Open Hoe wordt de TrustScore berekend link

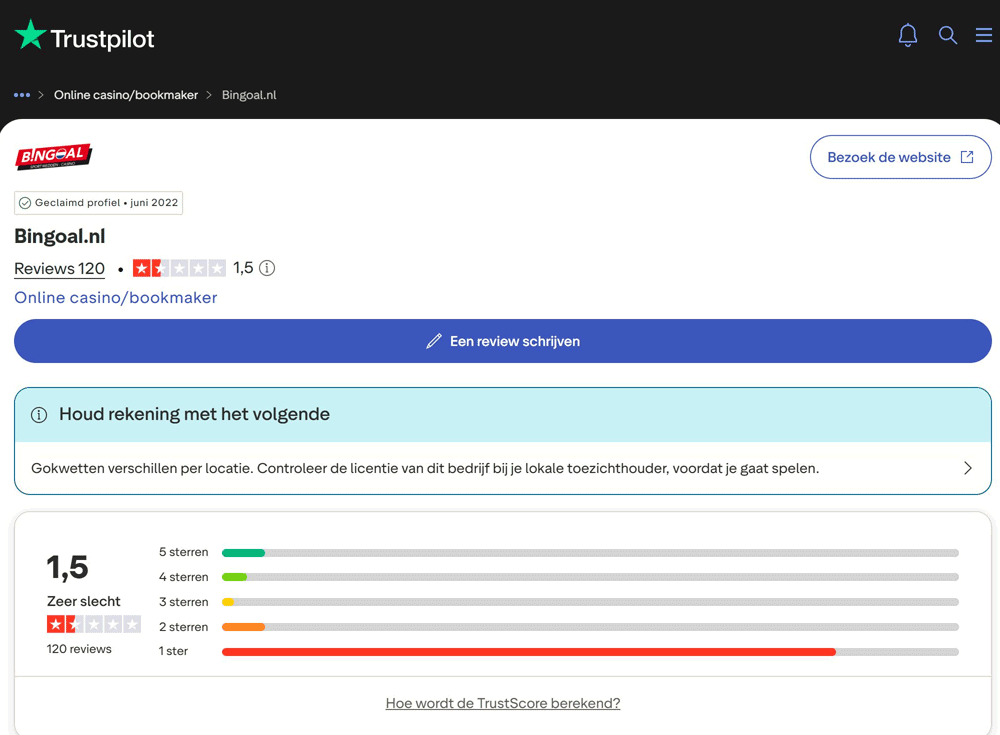(503, 703)
